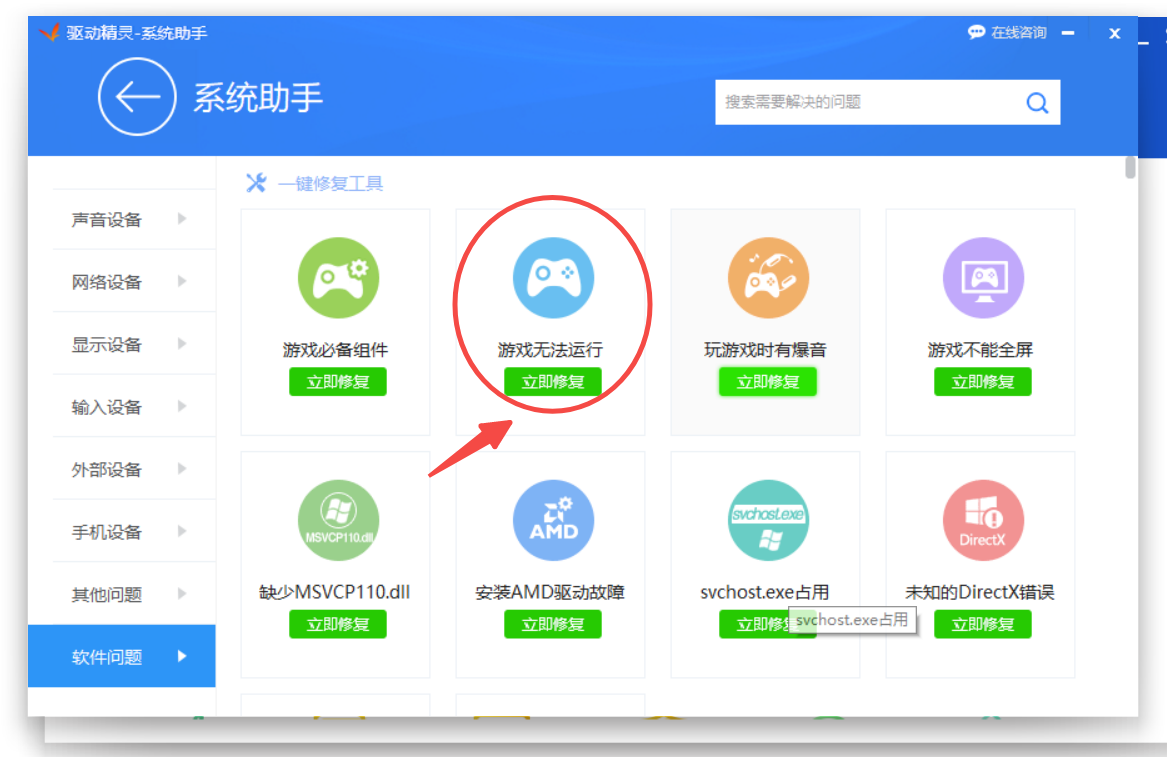The width and height of the screenshot is (1167, 757).
Task: Select the svchost.exe icon
Action: [x=767, y=520]
